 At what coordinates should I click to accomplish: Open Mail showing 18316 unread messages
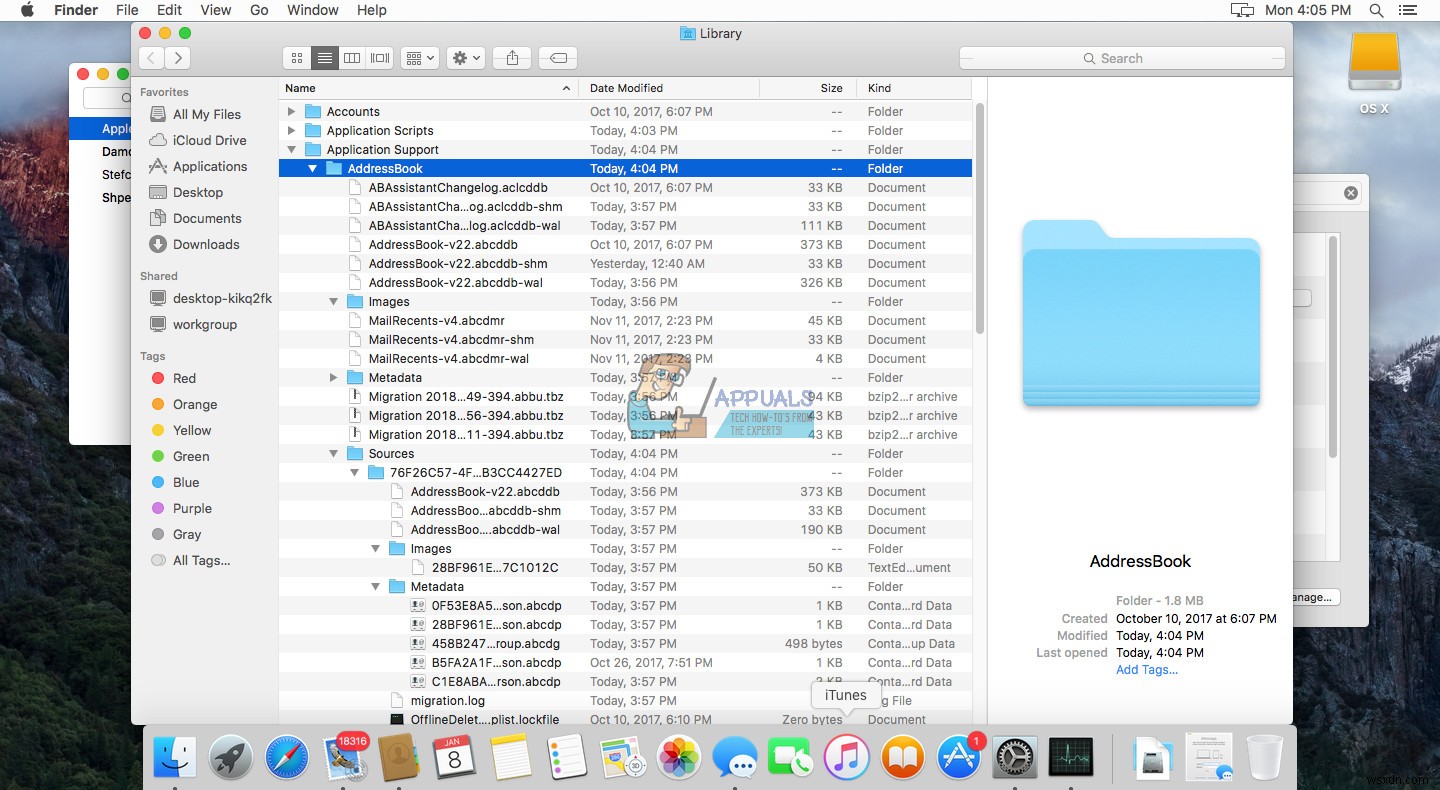[345, 757]
